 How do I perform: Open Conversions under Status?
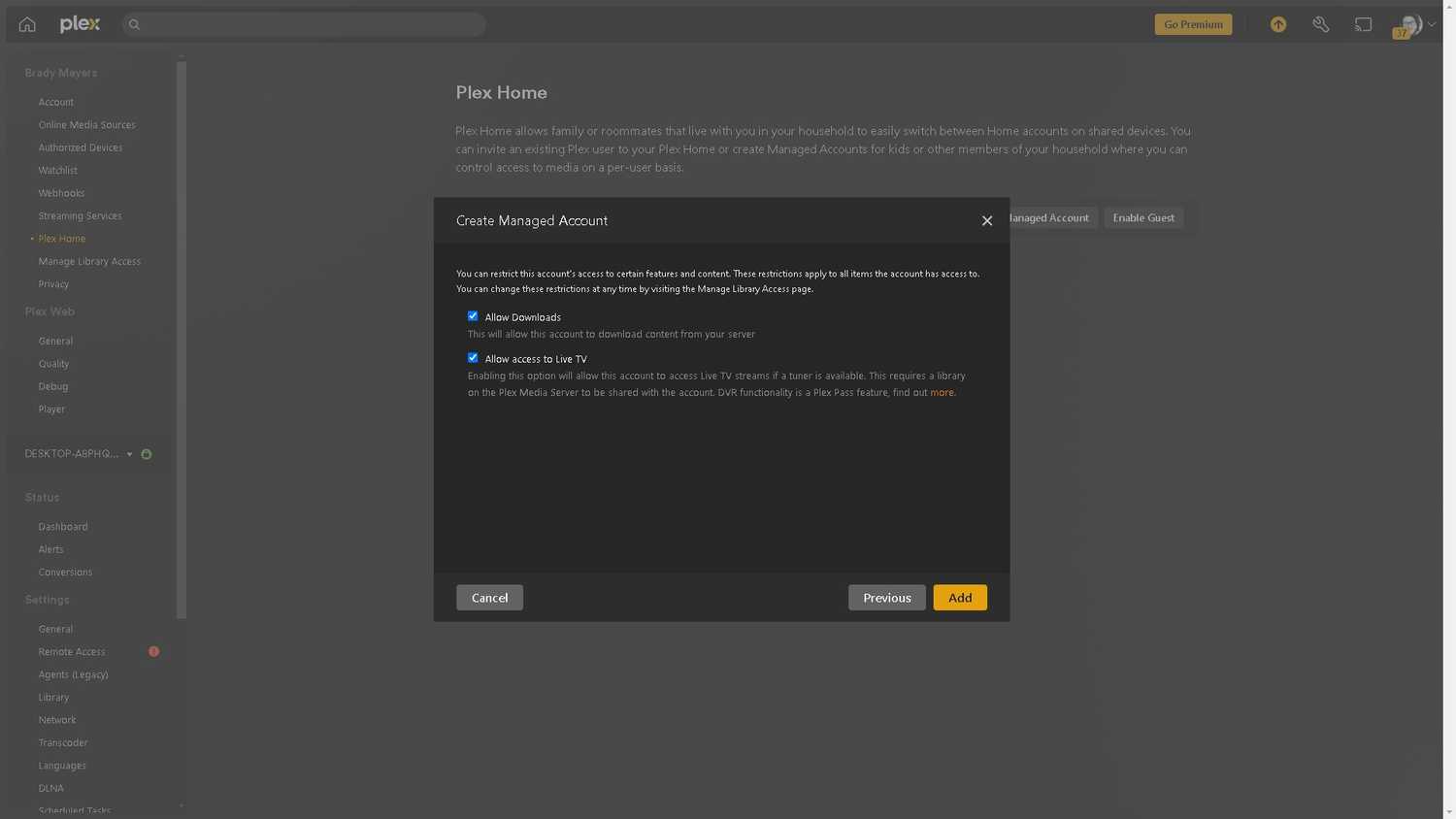coord(65,572)
